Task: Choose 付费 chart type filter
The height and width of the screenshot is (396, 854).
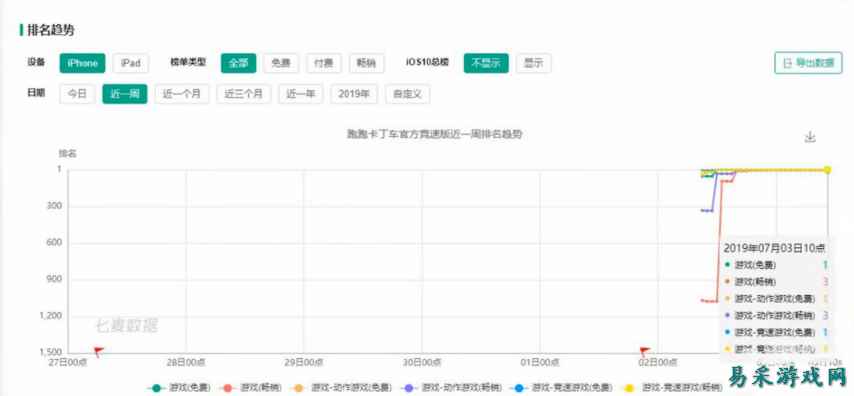Action: (324, 63)
